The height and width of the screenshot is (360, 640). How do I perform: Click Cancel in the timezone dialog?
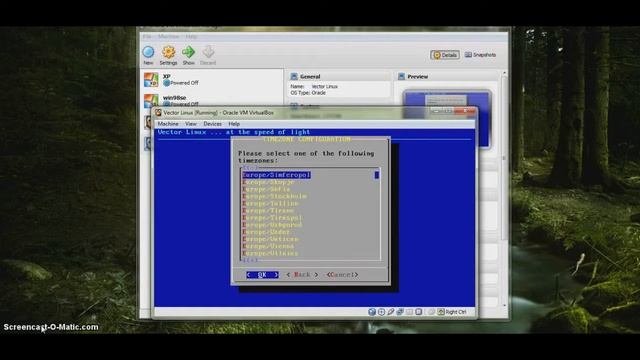(x=342, y=275)
